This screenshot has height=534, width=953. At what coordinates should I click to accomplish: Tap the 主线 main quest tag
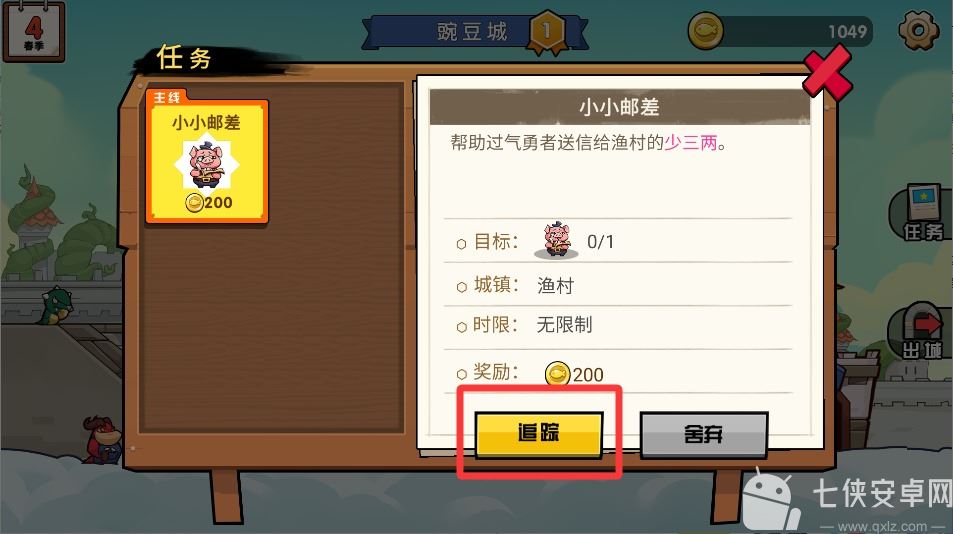click(167, 97)
